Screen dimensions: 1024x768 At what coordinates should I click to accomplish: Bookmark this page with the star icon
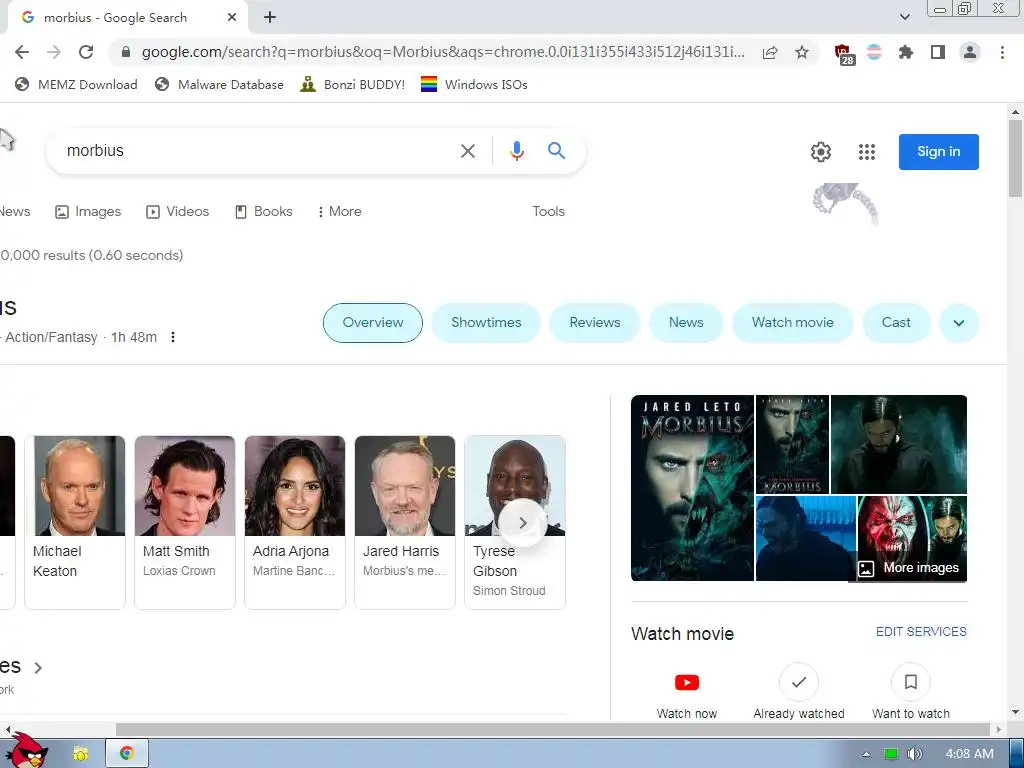click(802, 52)
